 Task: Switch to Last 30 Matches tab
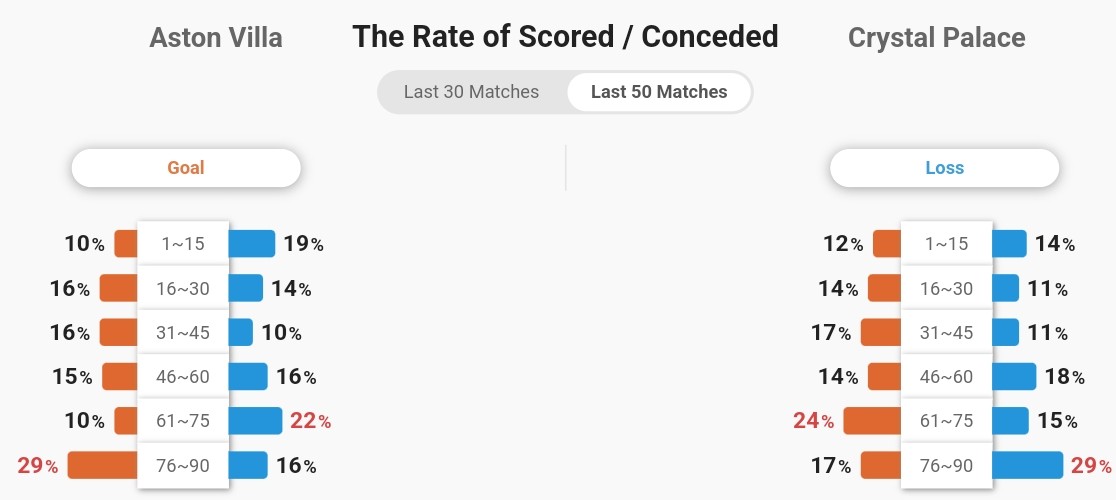point(471,92)
